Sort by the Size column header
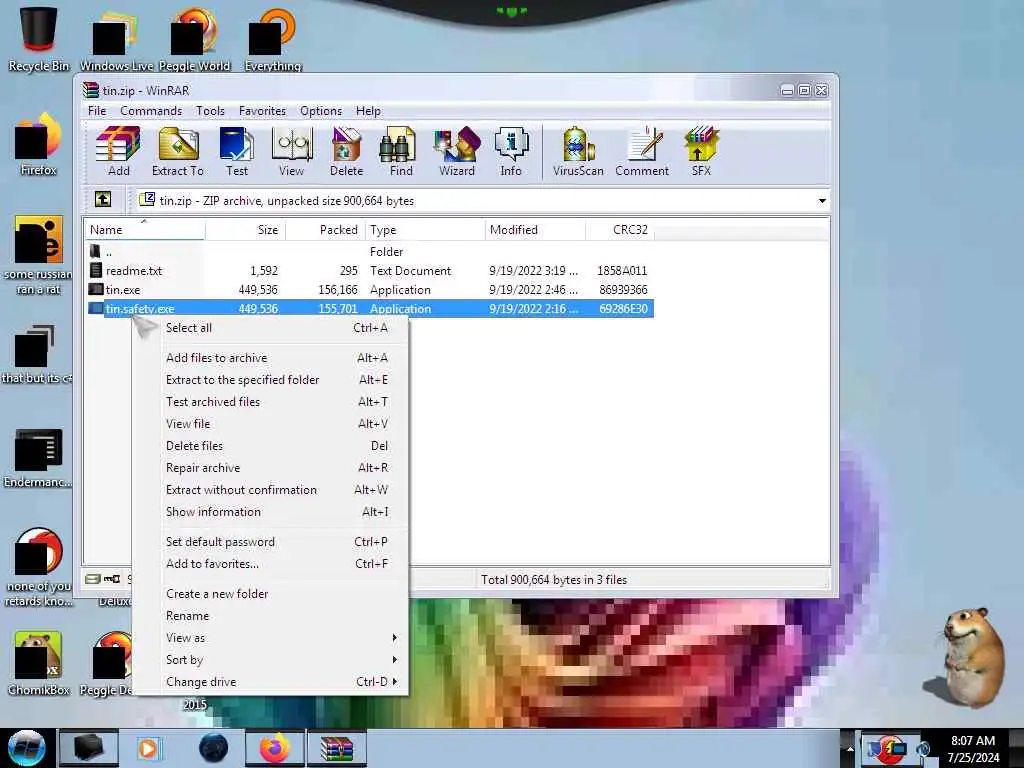This screenshot has width=1024, height=768. click(245, 230)
